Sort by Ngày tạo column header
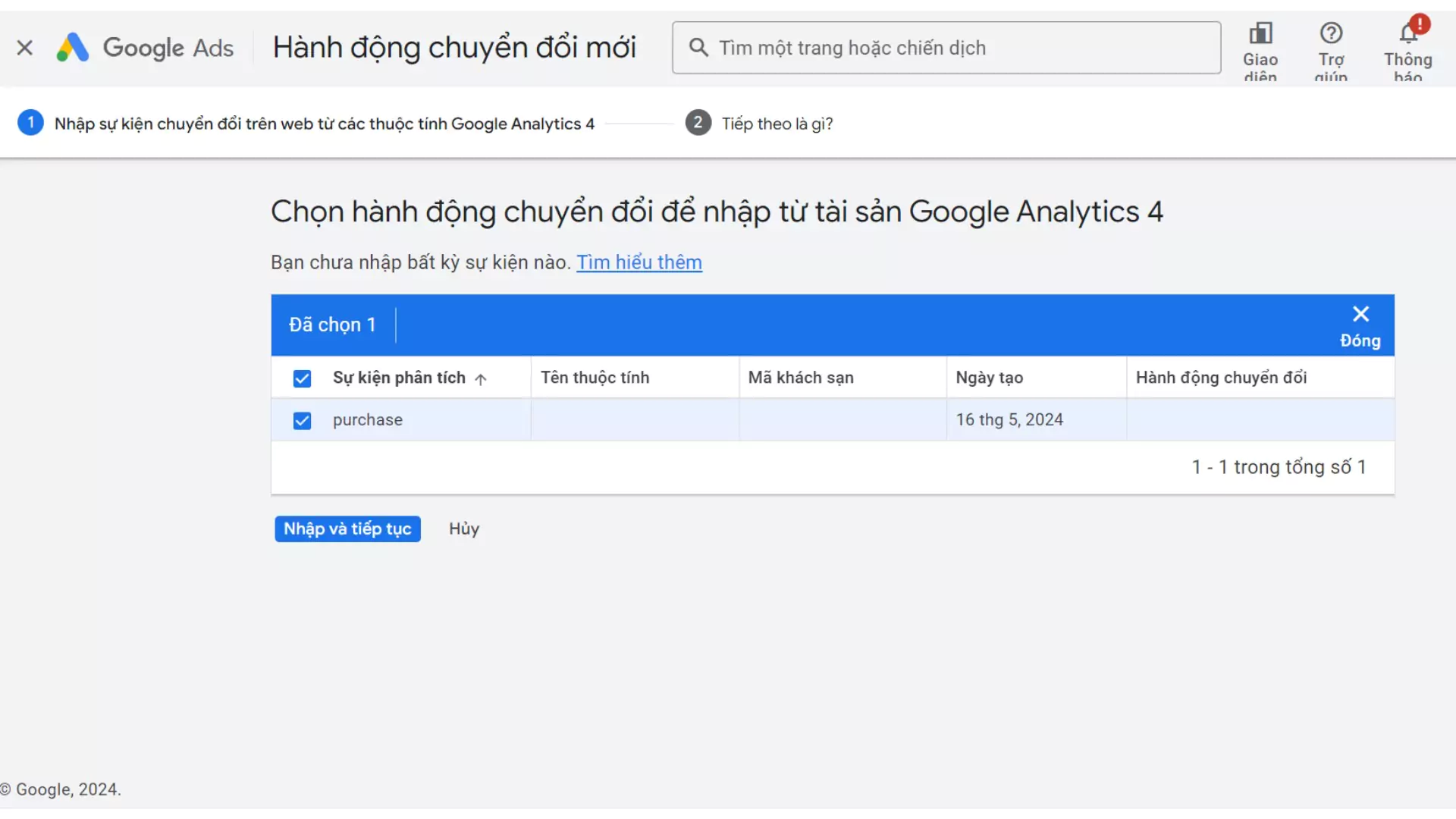 [989, 378]
